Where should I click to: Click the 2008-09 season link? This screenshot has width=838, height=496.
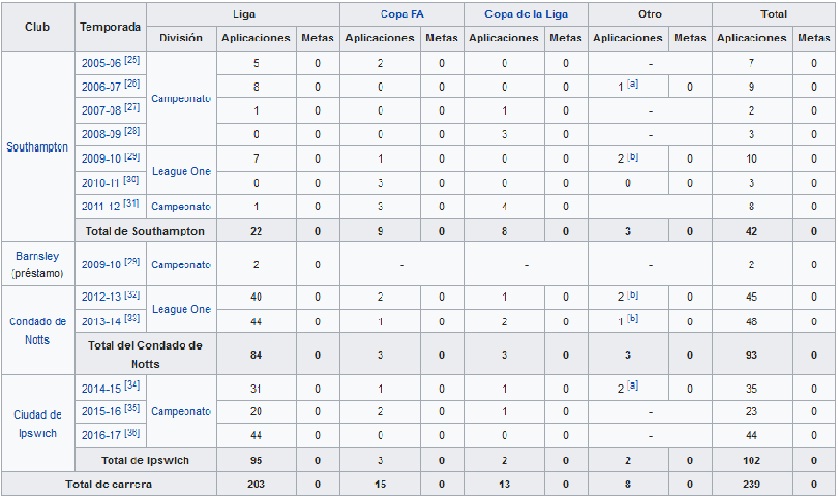click(x=102, y=135)
